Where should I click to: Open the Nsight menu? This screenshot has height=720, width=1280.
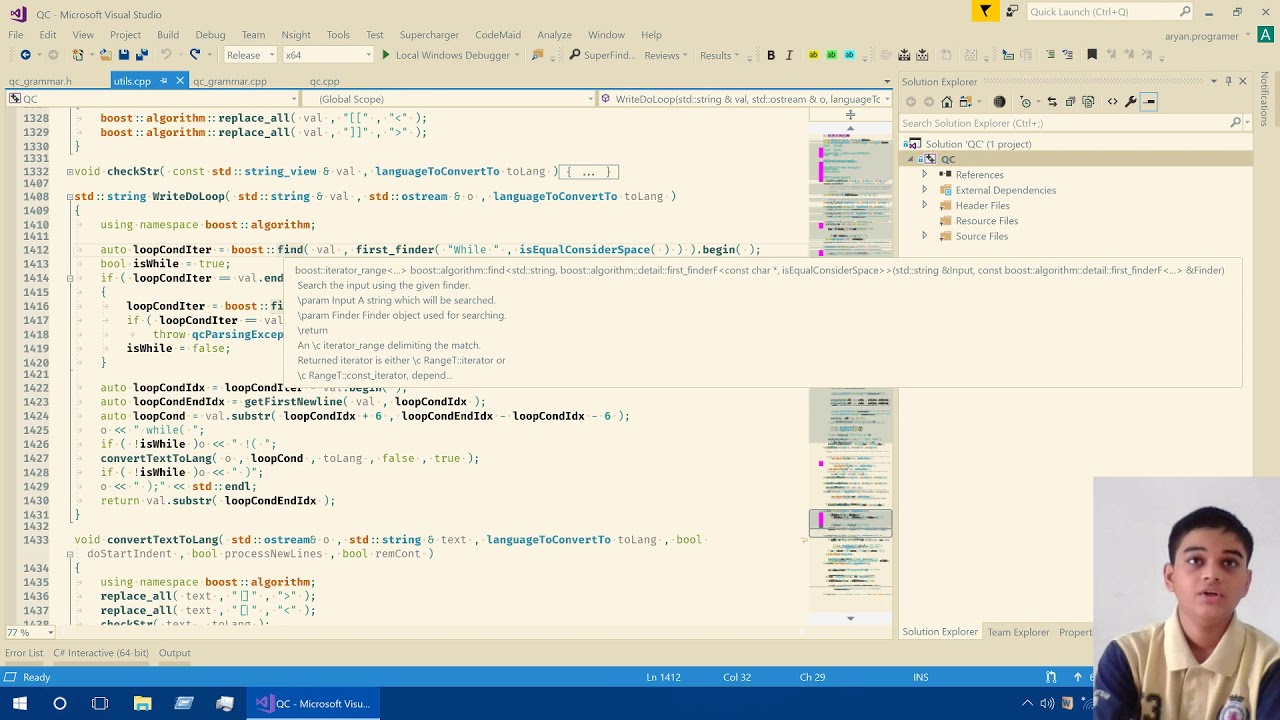click(x=296, y=35)
